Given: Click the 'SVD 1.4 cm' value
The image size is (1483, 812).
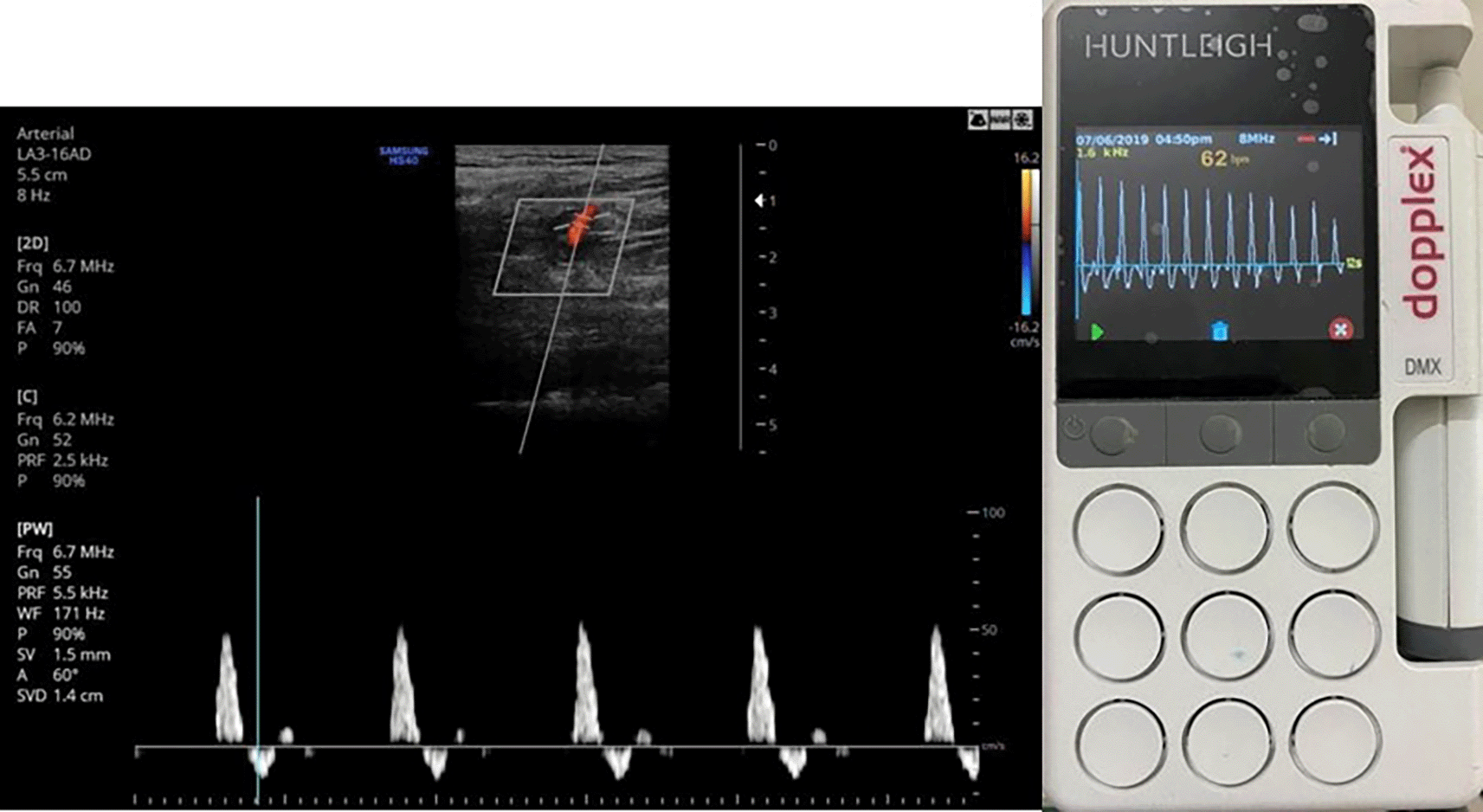Looking at the screenshot, I should [60, 696].
